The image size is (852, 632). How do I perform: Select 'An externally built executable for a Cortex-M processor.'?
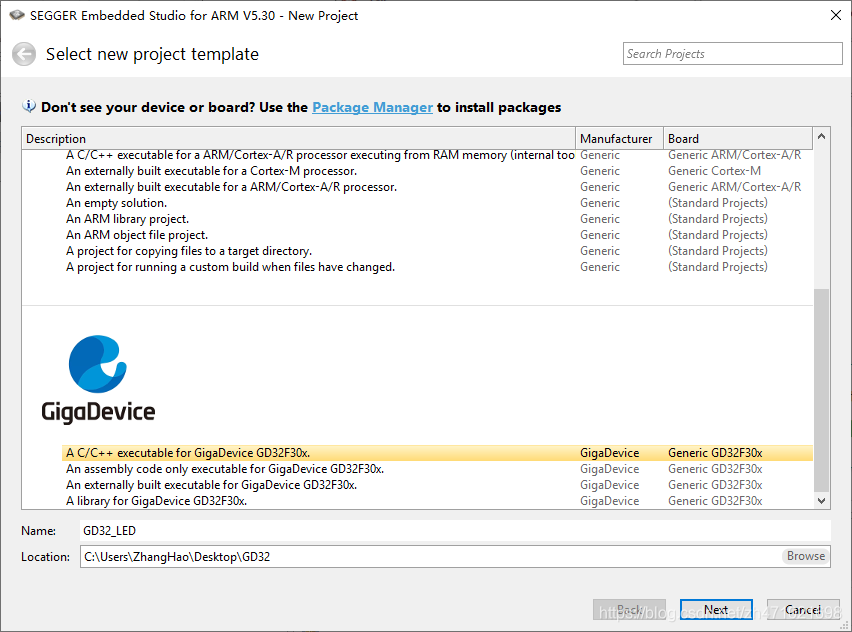tap(437, 171)
